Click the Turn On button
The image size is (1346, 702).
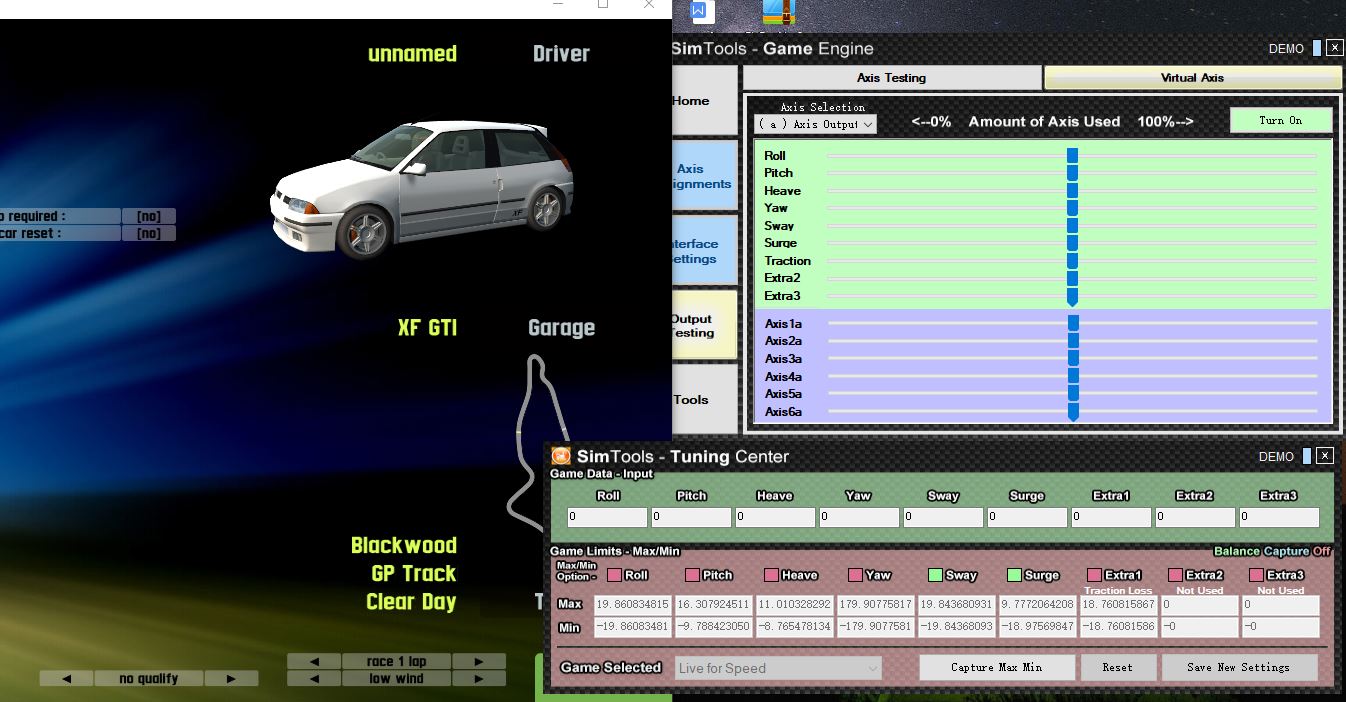point(1281,121)
